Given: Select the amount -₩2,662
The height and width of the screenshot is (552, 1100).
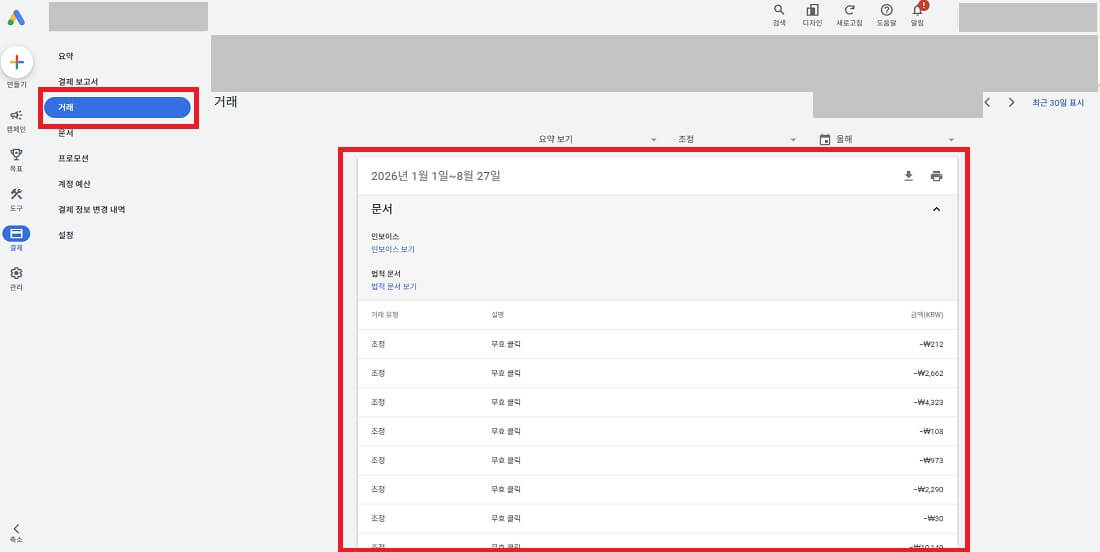Looking at the screenshot, I should (928, 373).
